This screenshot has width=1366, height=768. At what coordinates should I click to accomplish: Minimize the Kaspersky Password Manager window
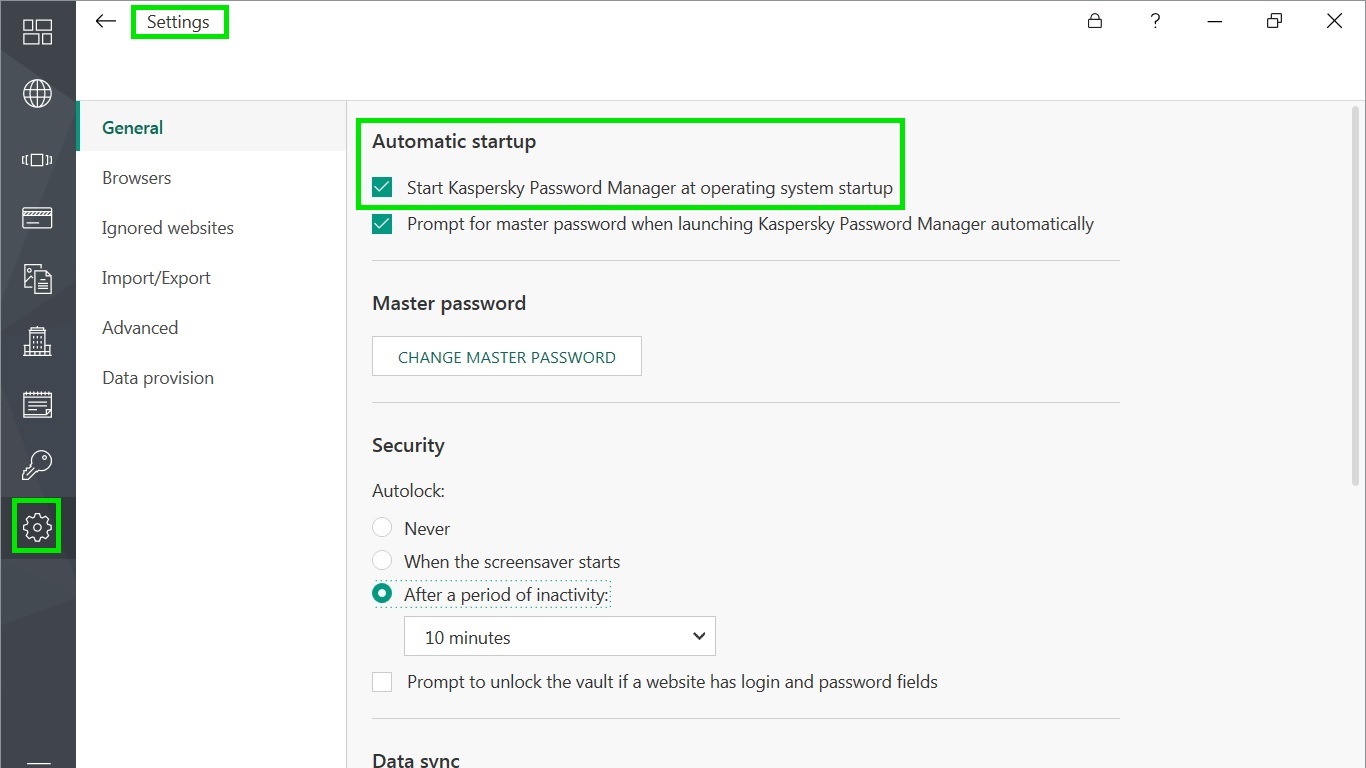[x=1215, y=21]
